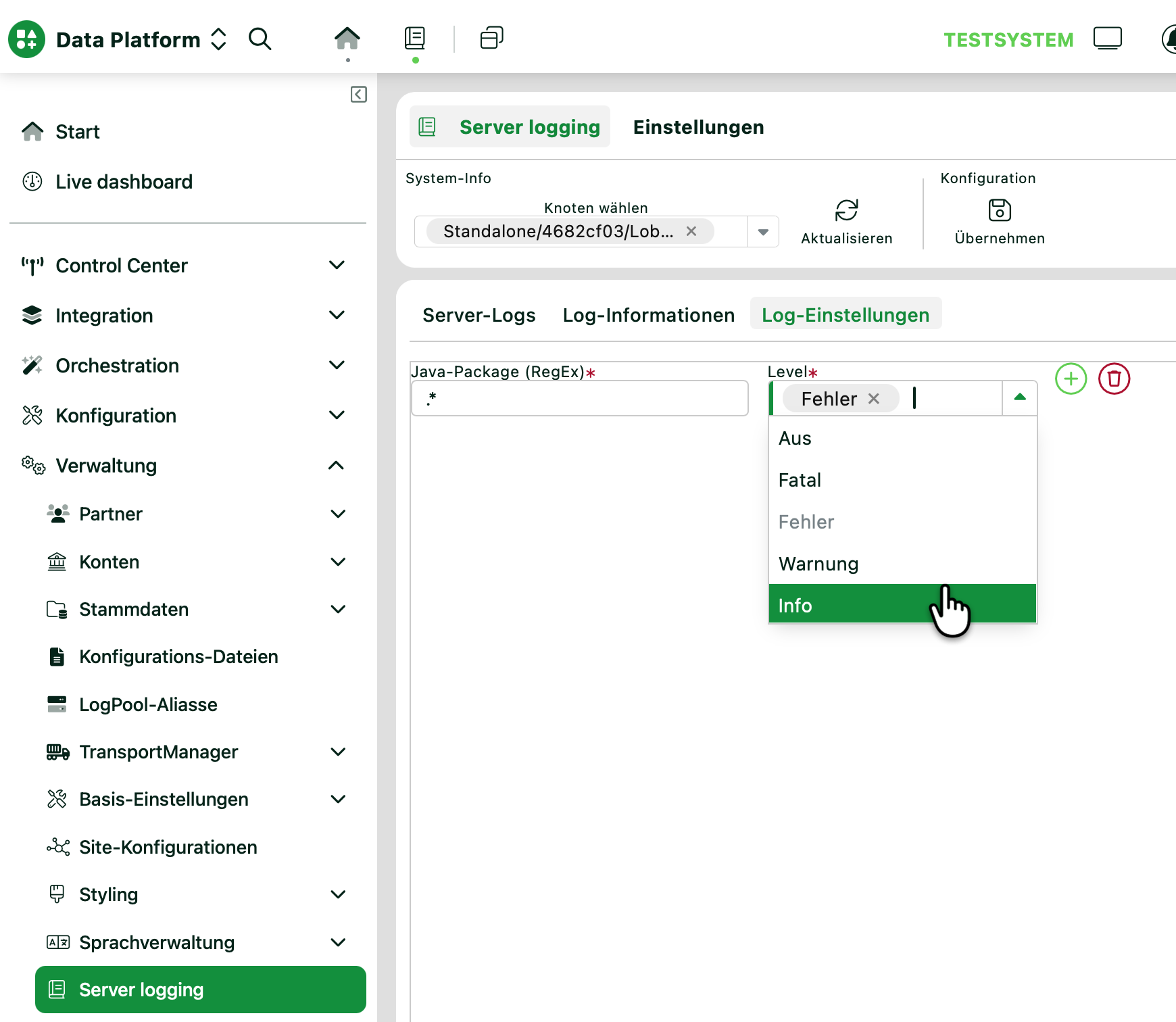Select the Log-Einstellungen tab
The height and width of the screenshot is (1022, 1176).
846,314
